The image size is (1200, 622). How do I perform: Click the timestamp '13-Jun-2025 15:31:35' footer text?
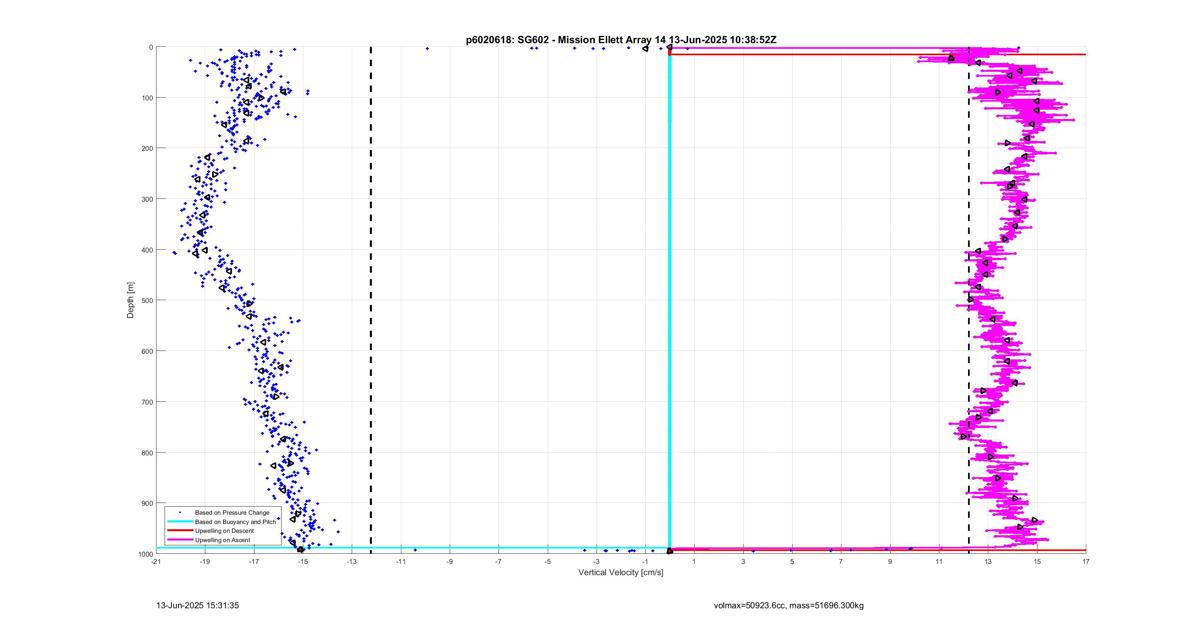click(x=197, y=605)
